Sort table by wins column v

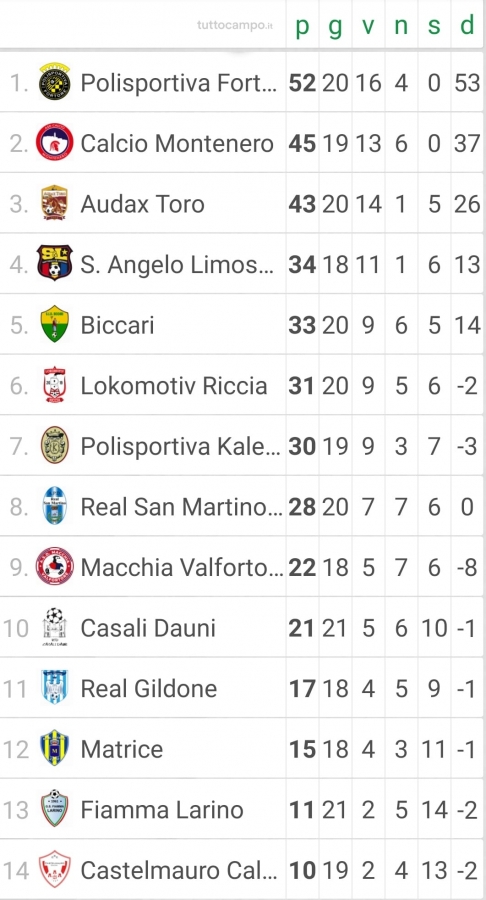[x=368, y=26]
